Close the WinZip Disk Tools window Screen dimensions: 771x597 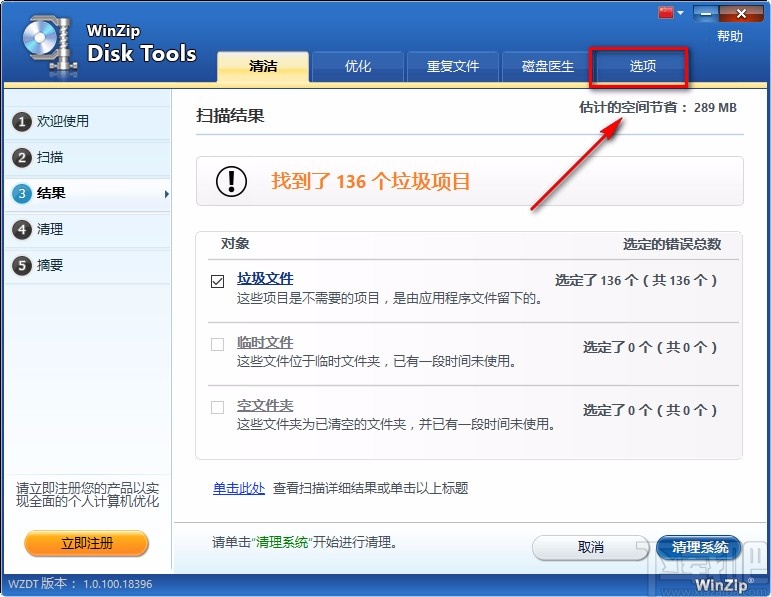tap(741, 14)
